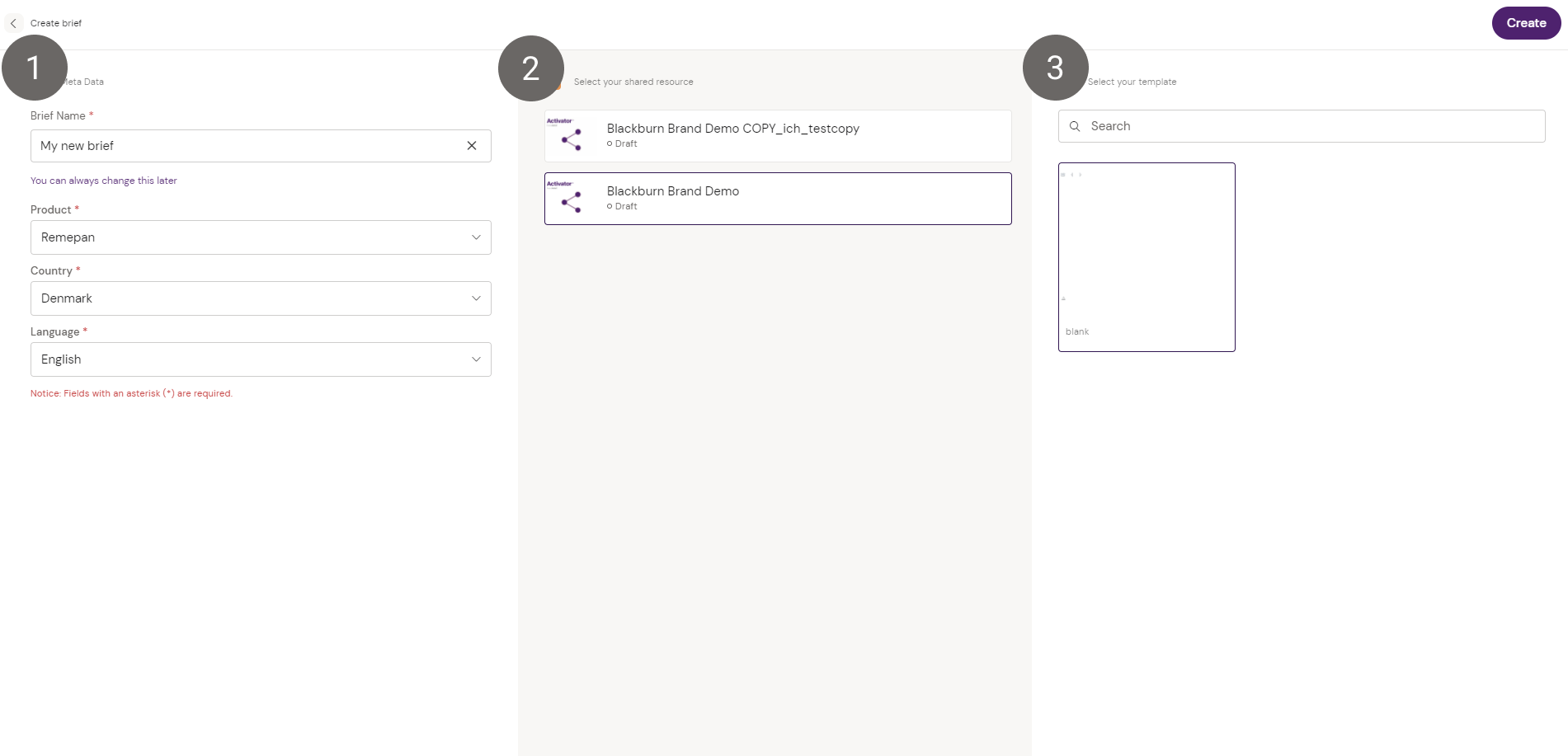
Task: Click the back arrow beside Create brief
Action: pyautogui.click(x=13, y=23)
